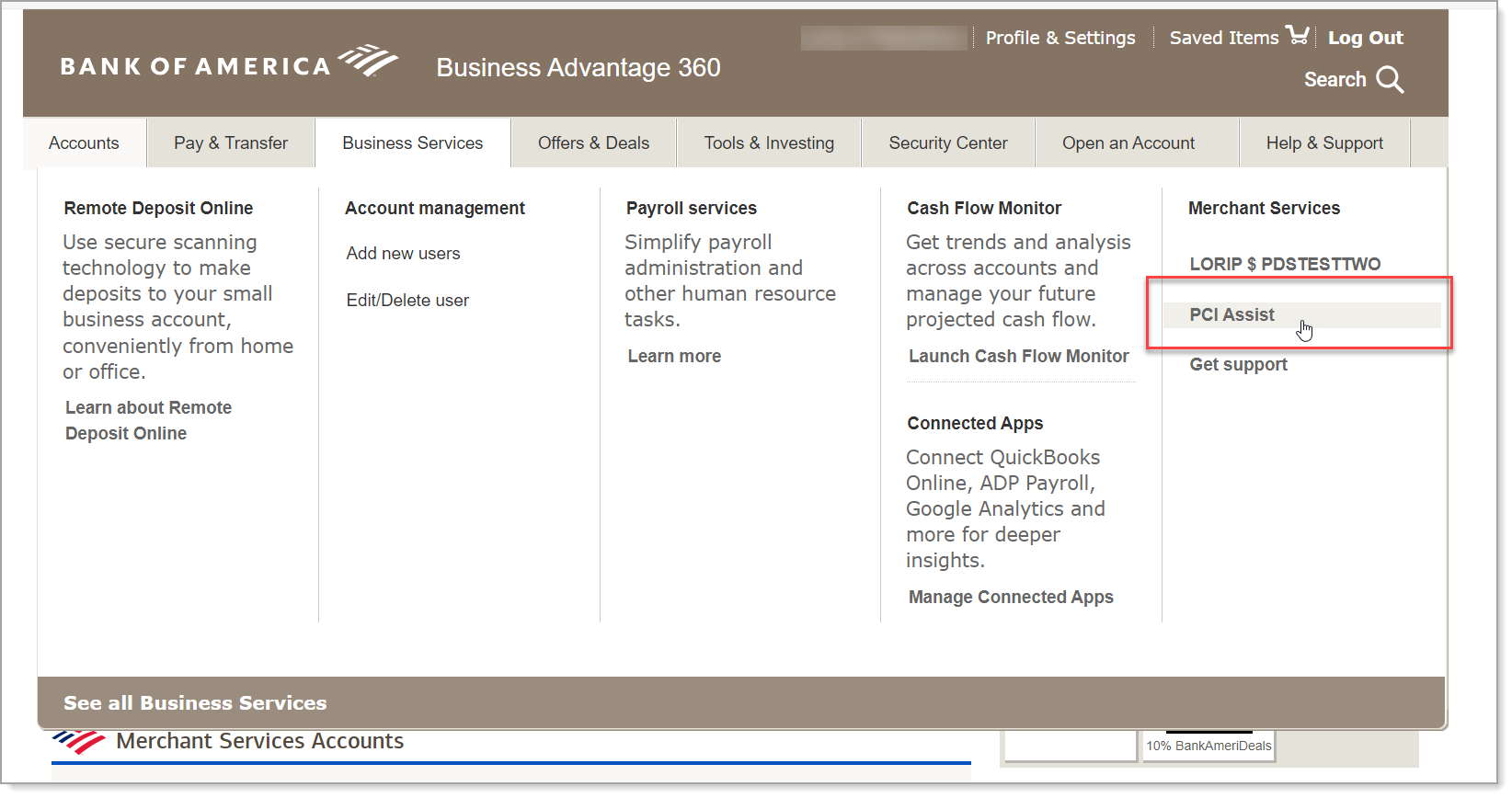The image size is (1512, 798).
Task: Click the Merchant Services Accounts heading
Action: click(259, 741)
